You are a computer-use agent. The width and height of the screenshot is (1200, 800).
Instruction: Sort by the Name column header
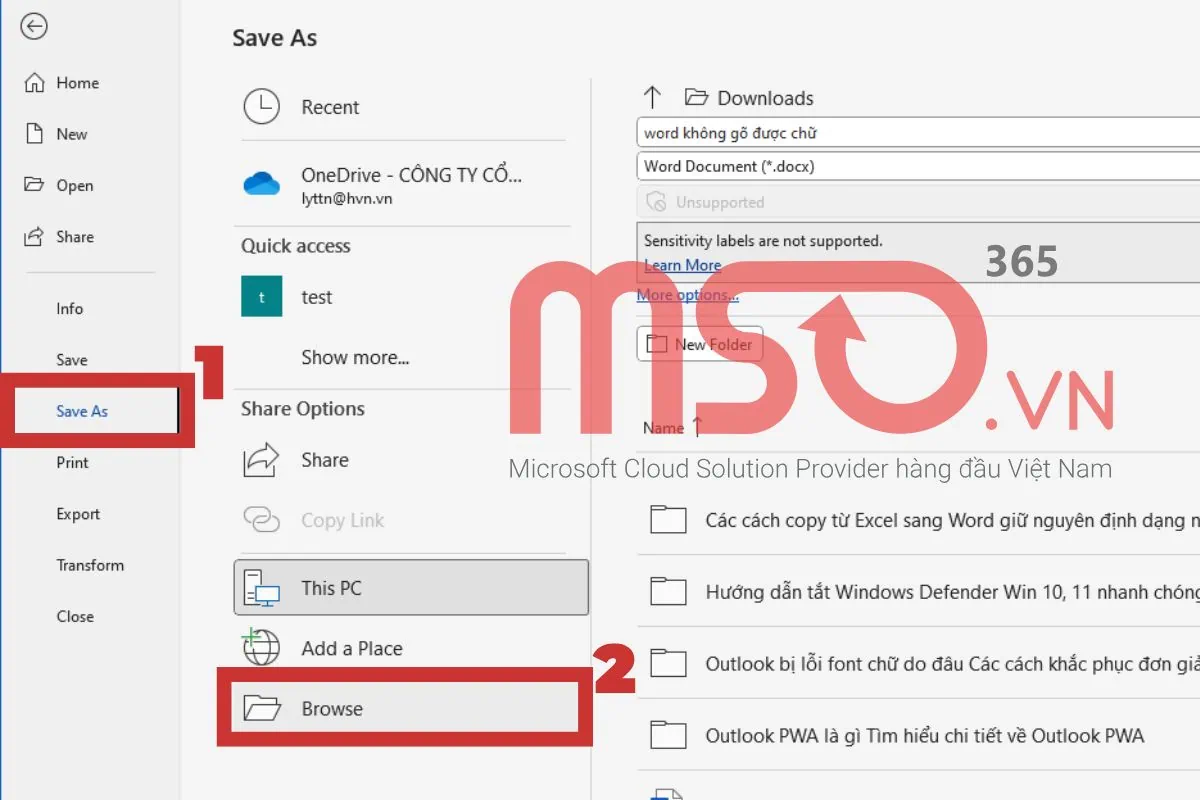(663, 428)
